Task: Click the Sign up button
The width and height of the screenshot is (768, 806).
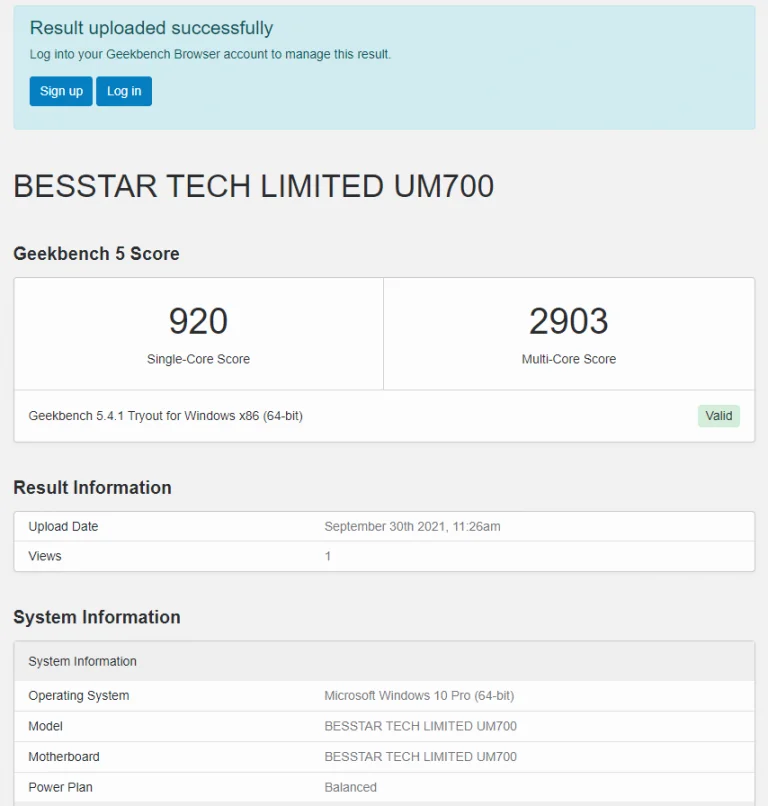Action: (x=61, y=91)
